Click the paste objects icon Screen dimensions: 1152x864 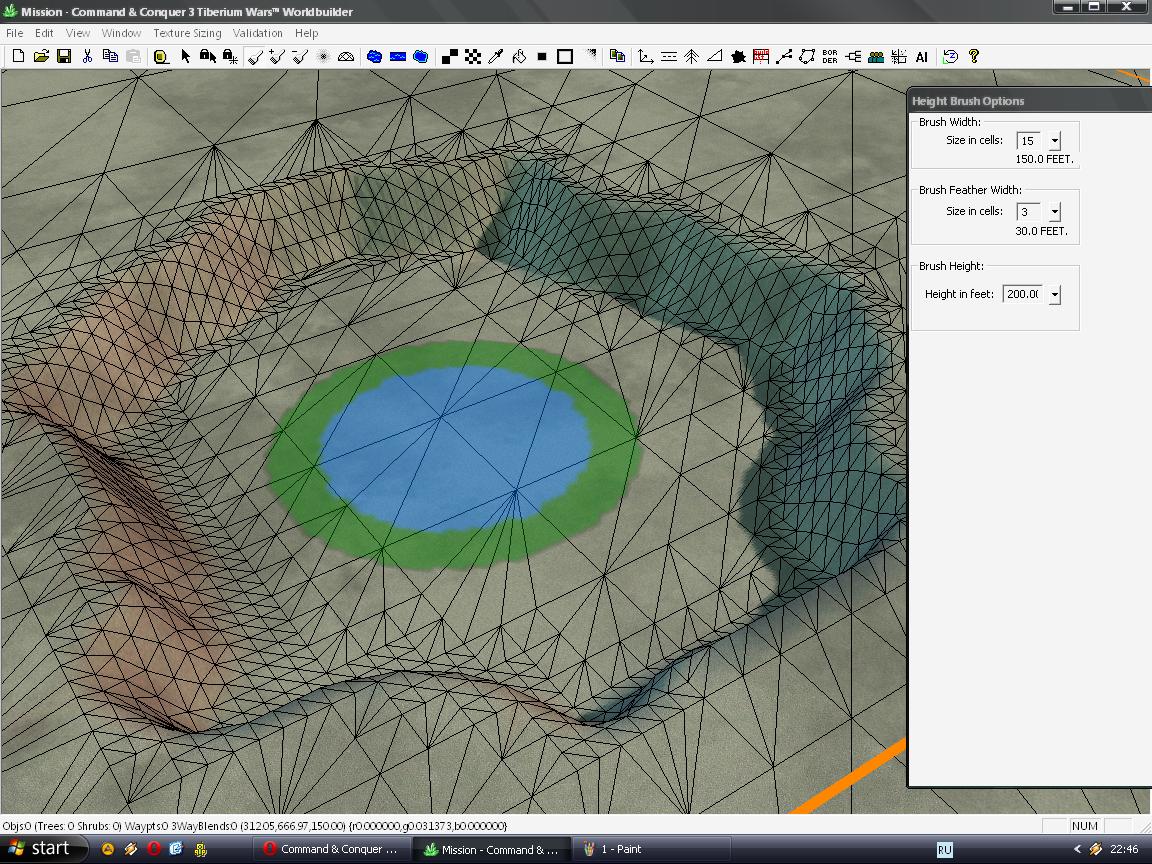[x=617, y=57]
